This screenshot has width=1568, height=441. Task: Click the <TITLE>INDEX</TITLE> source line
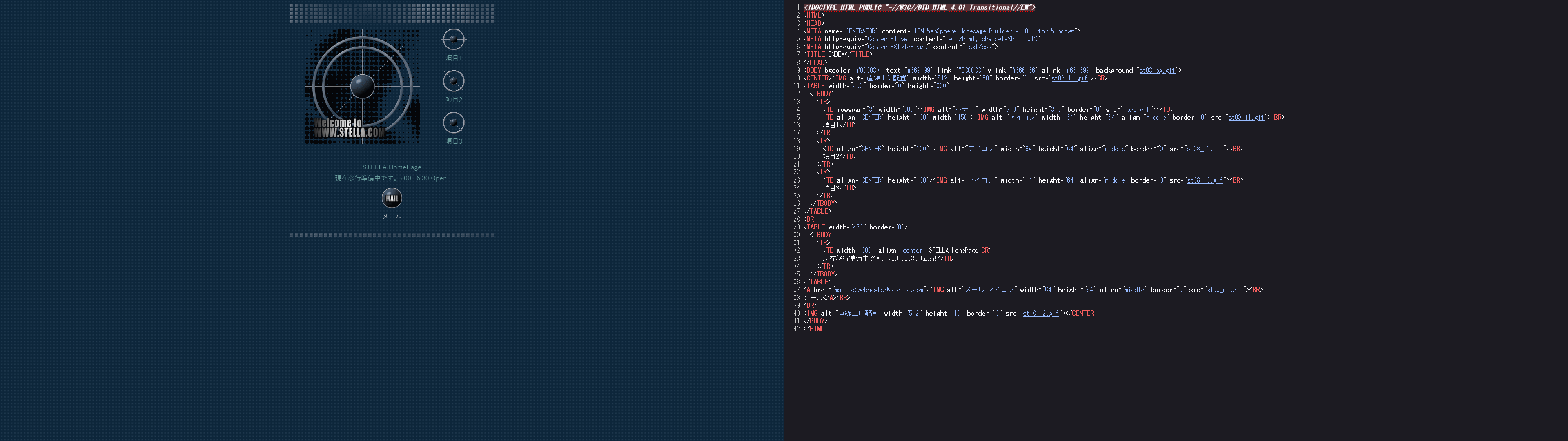click(x=837, y=55)
